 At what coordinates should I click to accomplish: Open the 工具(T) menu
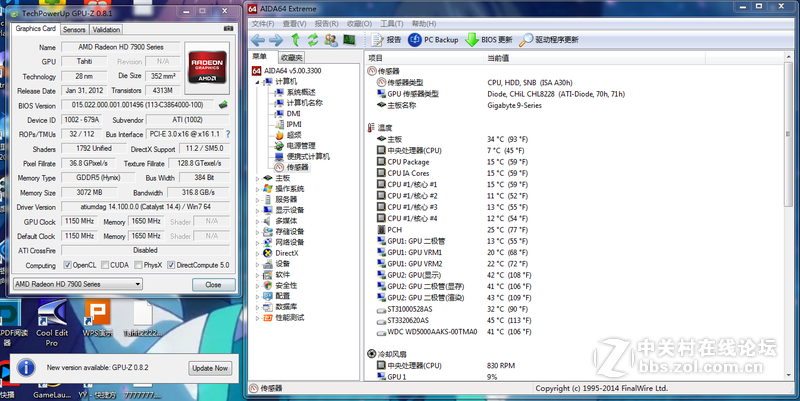(x=392, y=23)
